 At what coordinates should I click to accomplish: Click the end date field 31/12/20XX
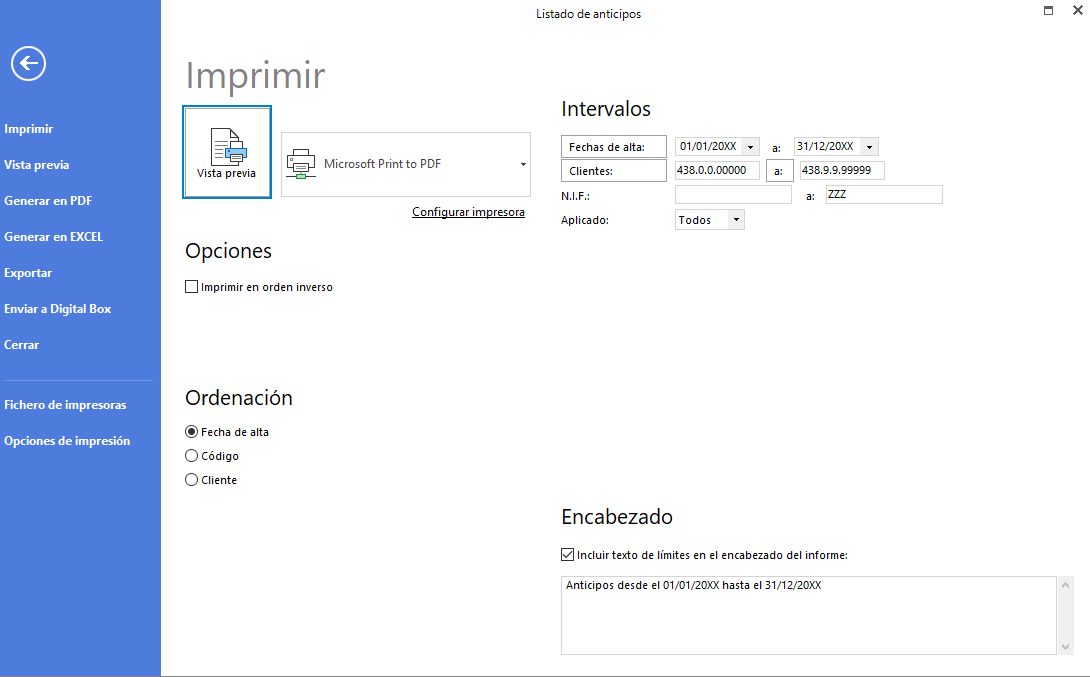[828, 147]
